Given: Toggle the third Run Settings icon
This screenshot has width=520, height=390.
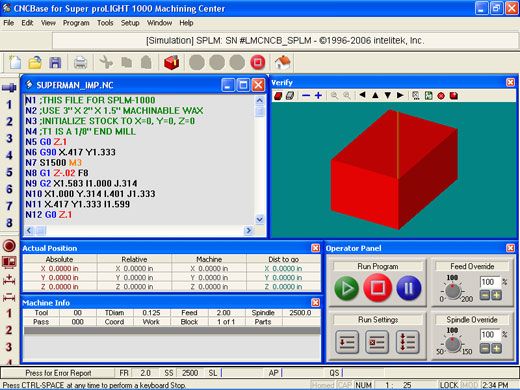Looking at the screenshot, I should [407, 342].
